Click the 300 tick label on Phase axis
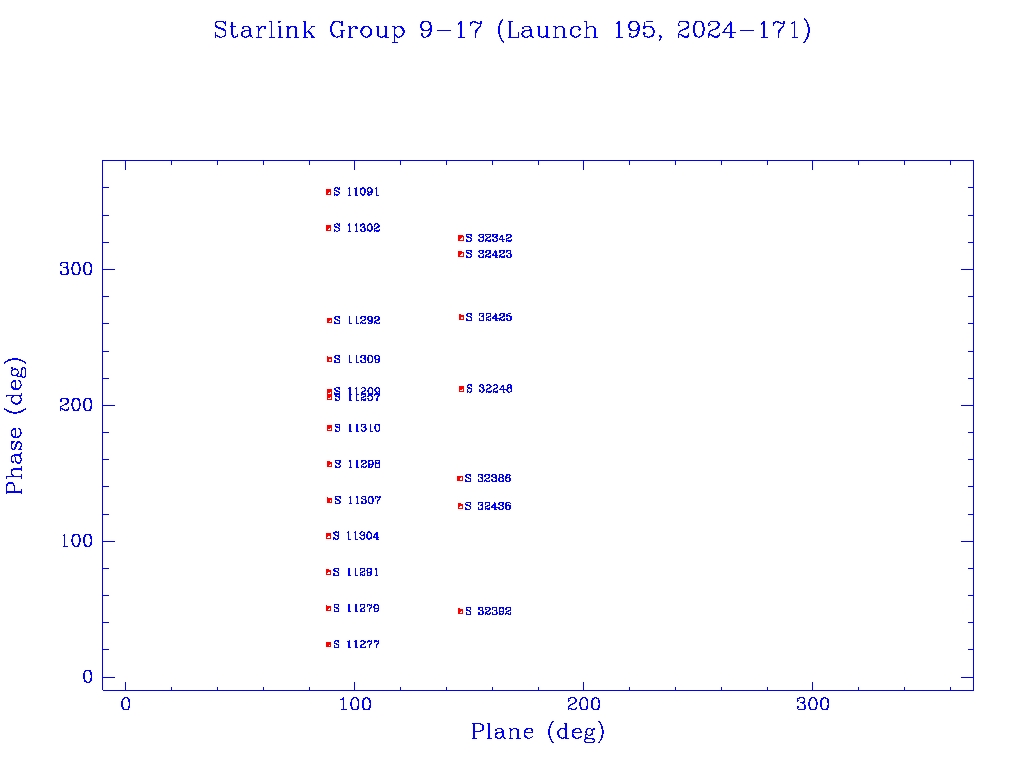This screenshot has width=1024, height=768. [x=76, y=269]
